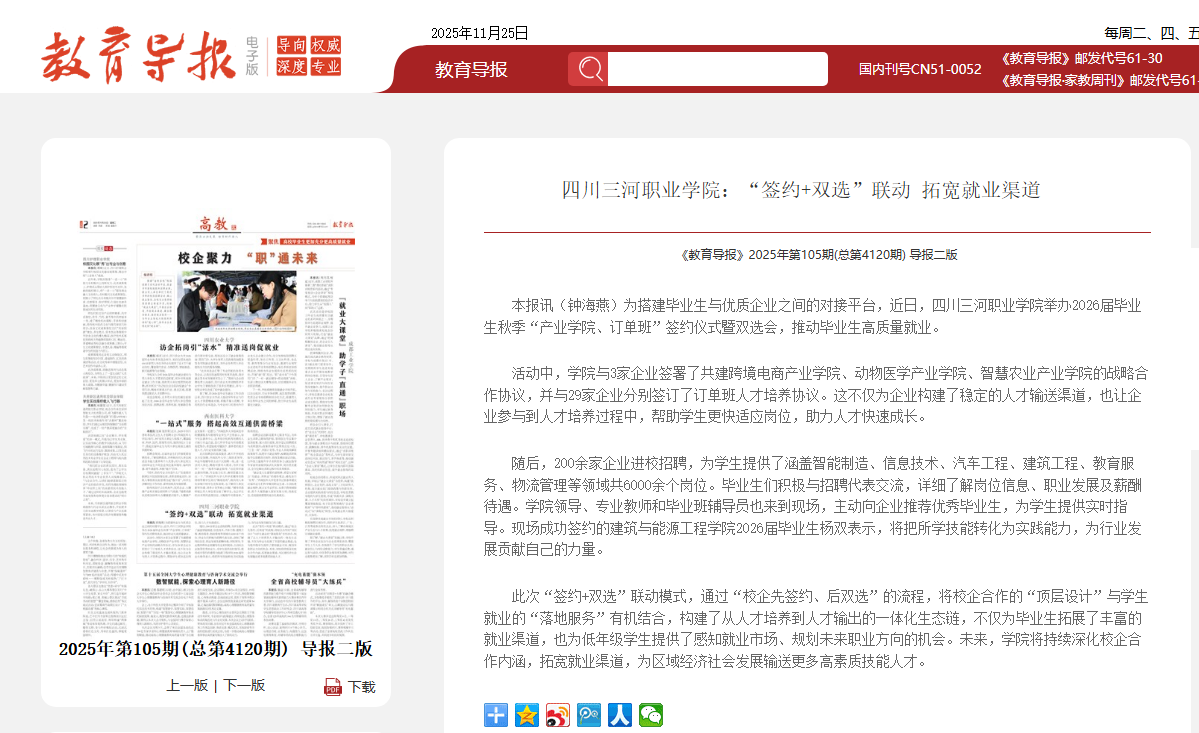Share the article to Qzone via star icon
This screenshot has width=1199, height=733.
pos(527,715)
